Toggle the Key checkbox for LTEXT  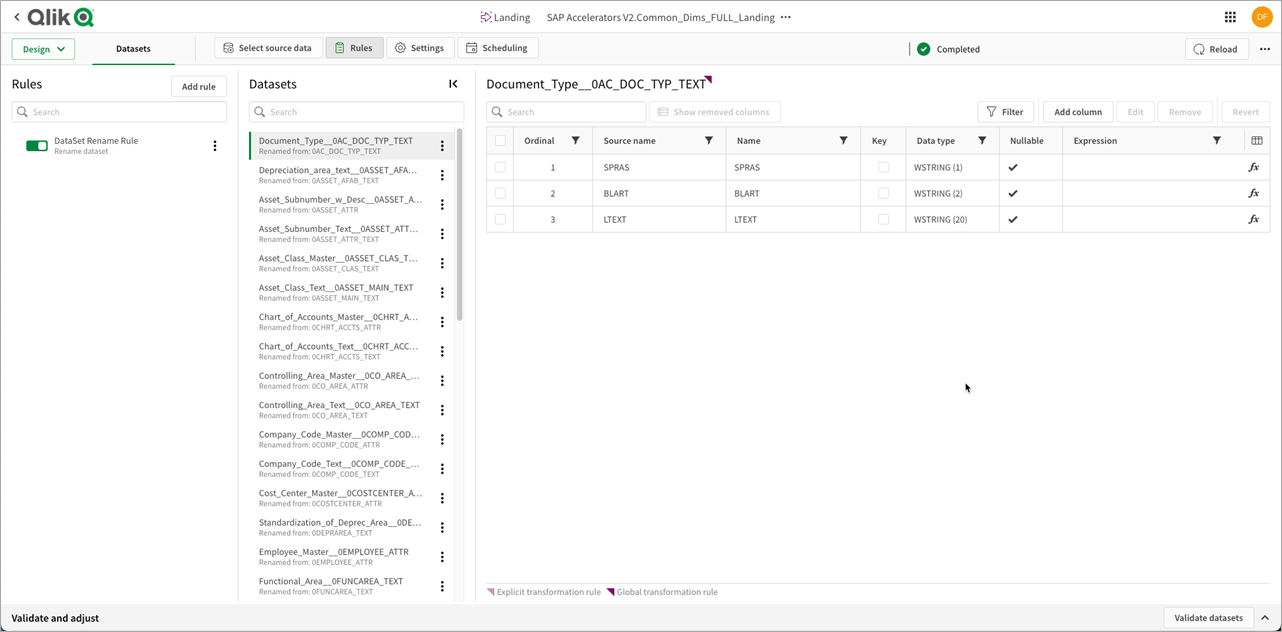[x=883, y=219]
